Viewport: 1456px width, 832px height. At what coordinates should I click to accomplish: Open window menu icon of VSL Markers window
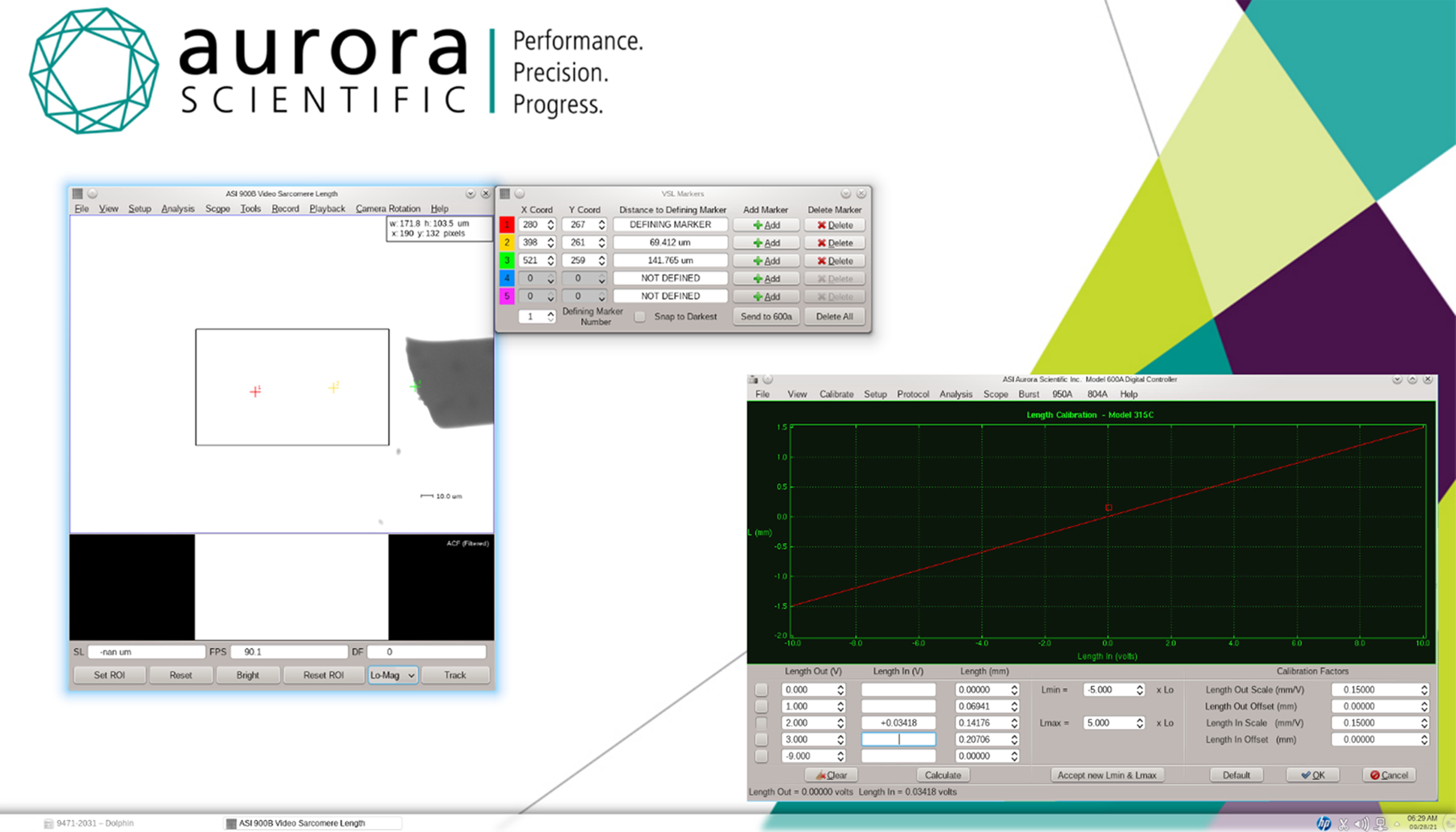[505, 194]
